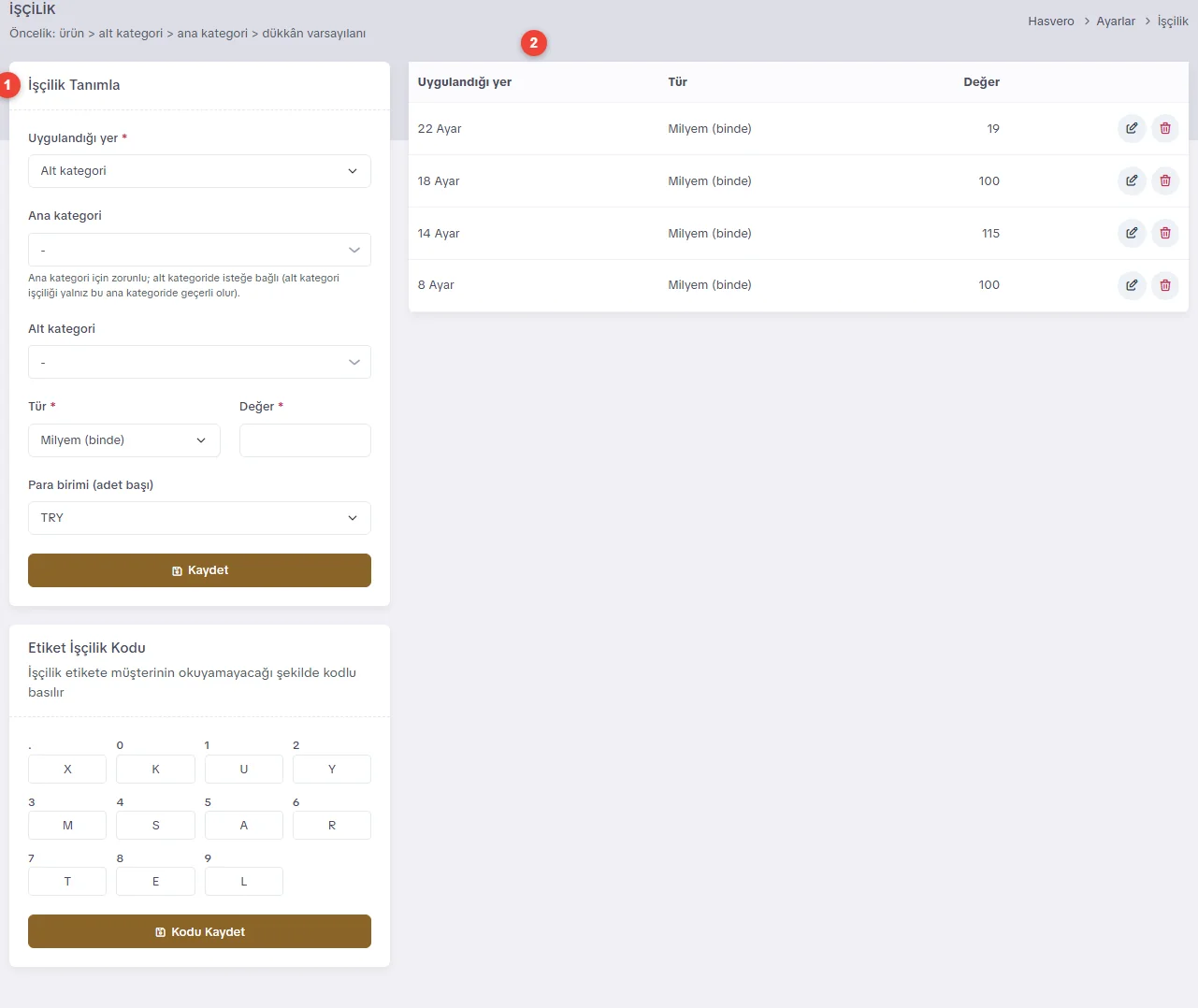Edit the 8 Ayar labor row
The height and width of the screenshot is (1008, 1198).
click(1132, 285)
